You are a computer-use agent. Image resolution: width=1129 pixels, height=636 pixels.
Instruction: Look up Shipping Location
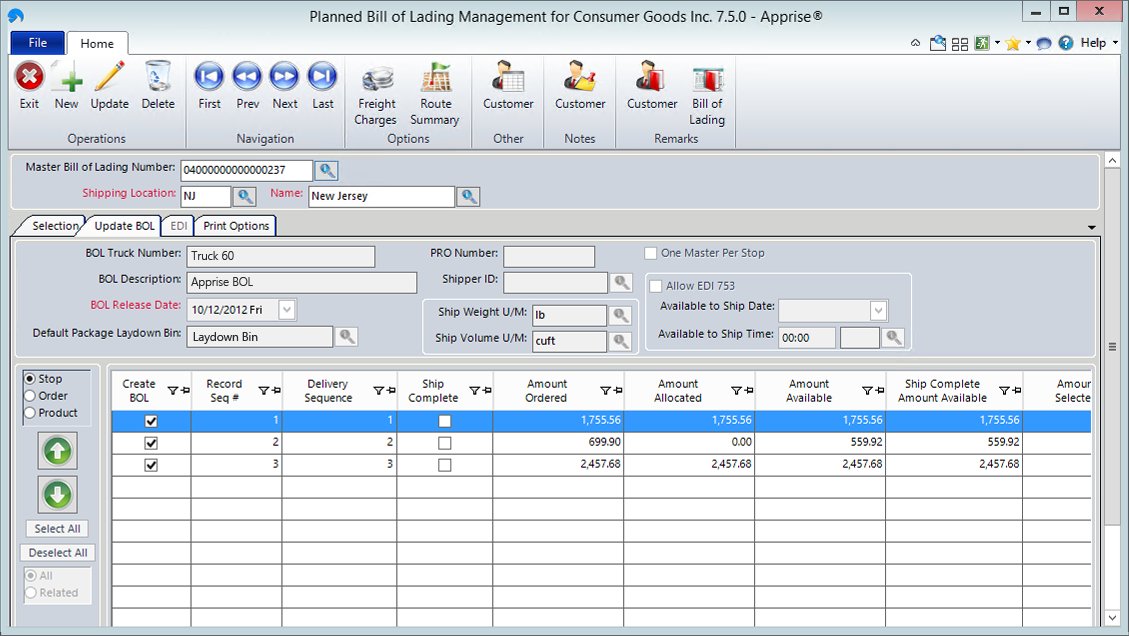click(245, 197)
